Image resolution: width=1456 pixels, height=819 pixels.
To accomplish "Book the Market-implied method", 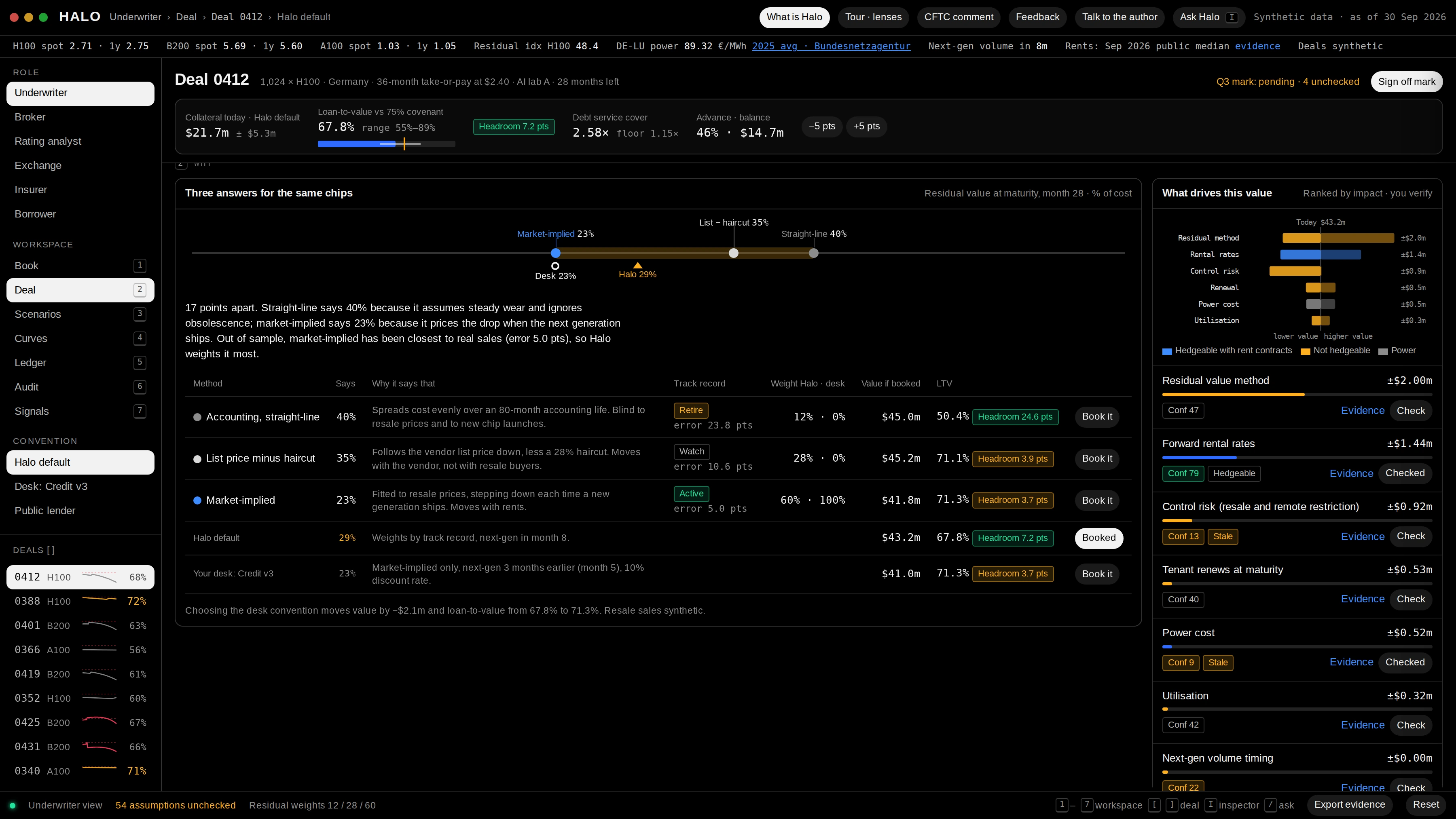I will coord(1097,500).
